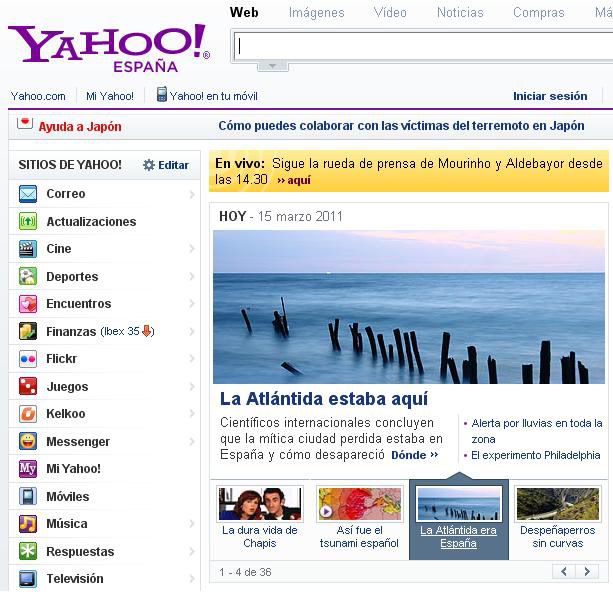613x595 pixels.
Task: Select the Web search tab
Action: (244, 13)
